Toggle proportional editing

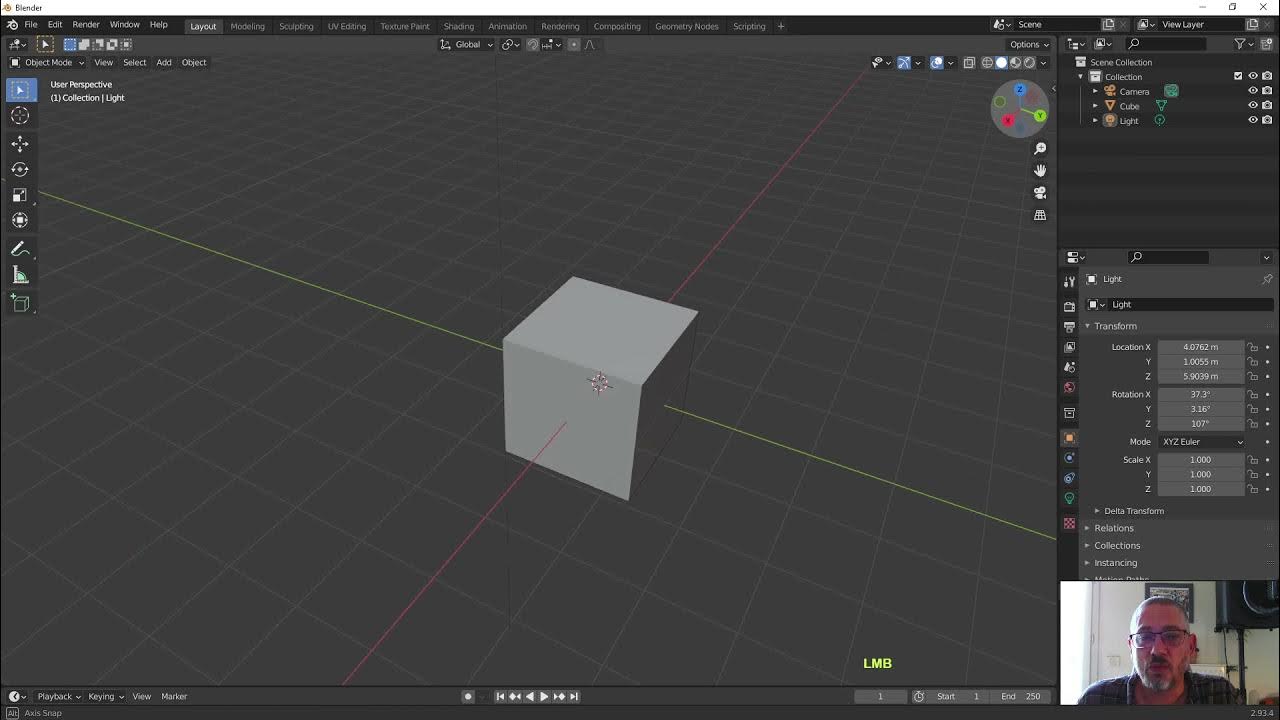[x=574, y=44]
